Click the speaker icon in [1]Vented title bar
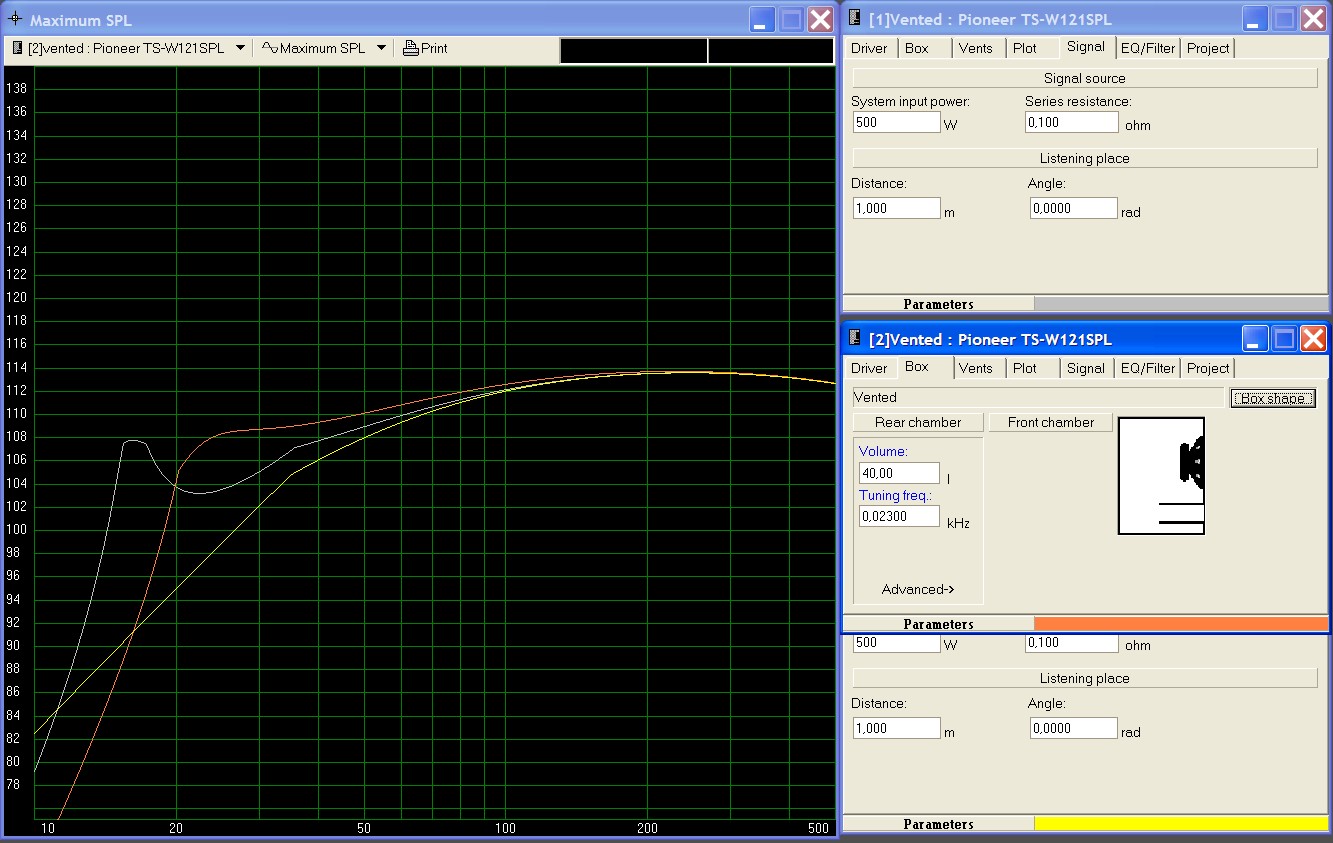Viewport: 1333px width, 843px height. click(x=856, y=19)
